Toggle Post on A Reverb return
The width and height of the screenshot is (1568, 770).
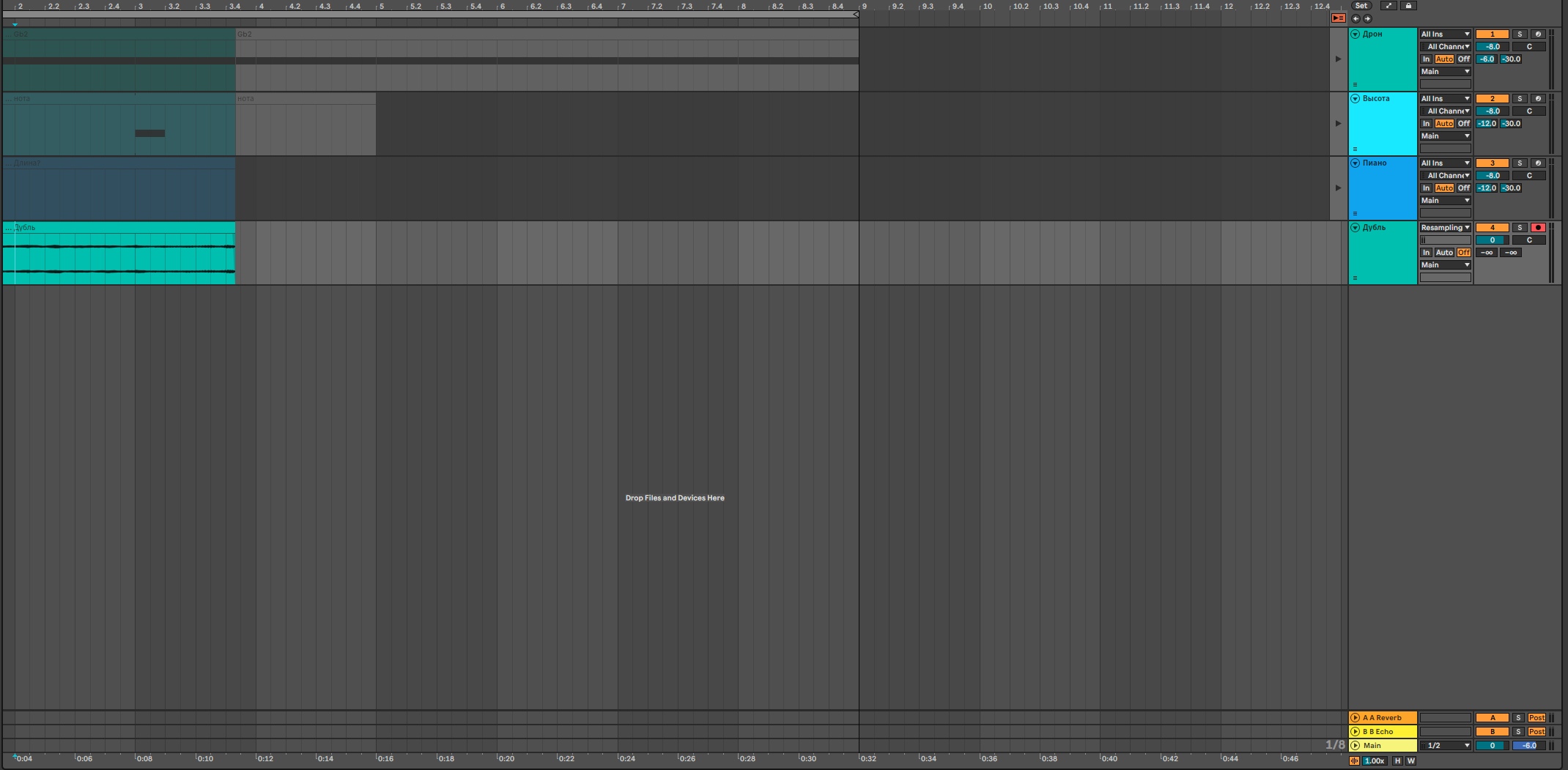1536,718
